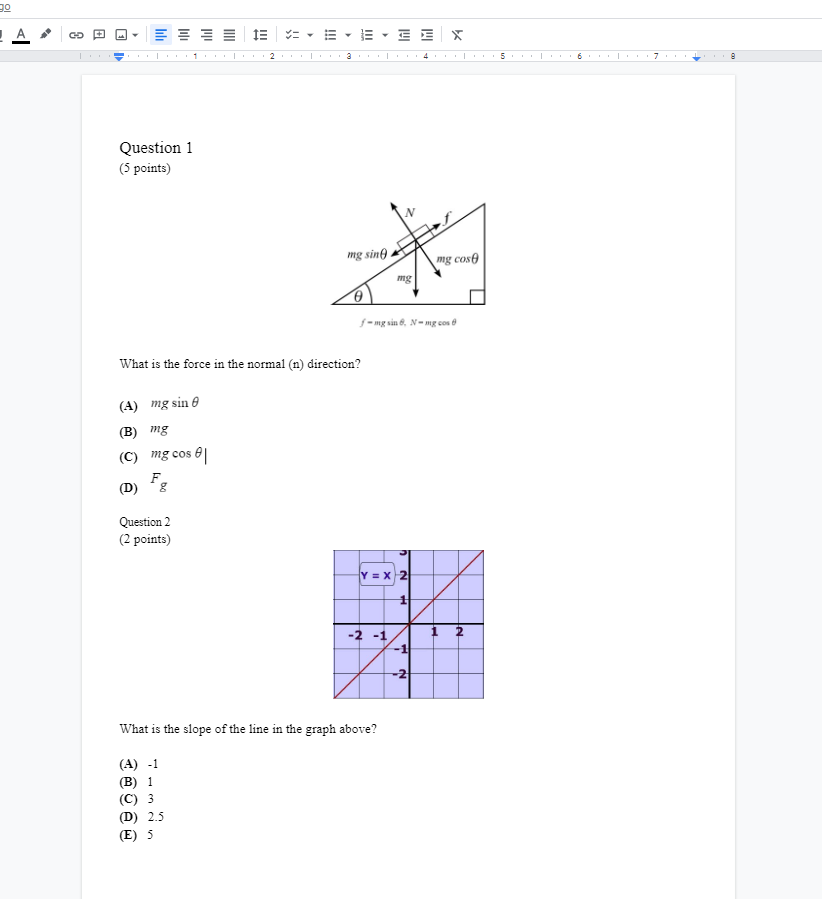Click the 'Fg' equation in option D
The image size is (822, 899).
click(x=159, y=482)
